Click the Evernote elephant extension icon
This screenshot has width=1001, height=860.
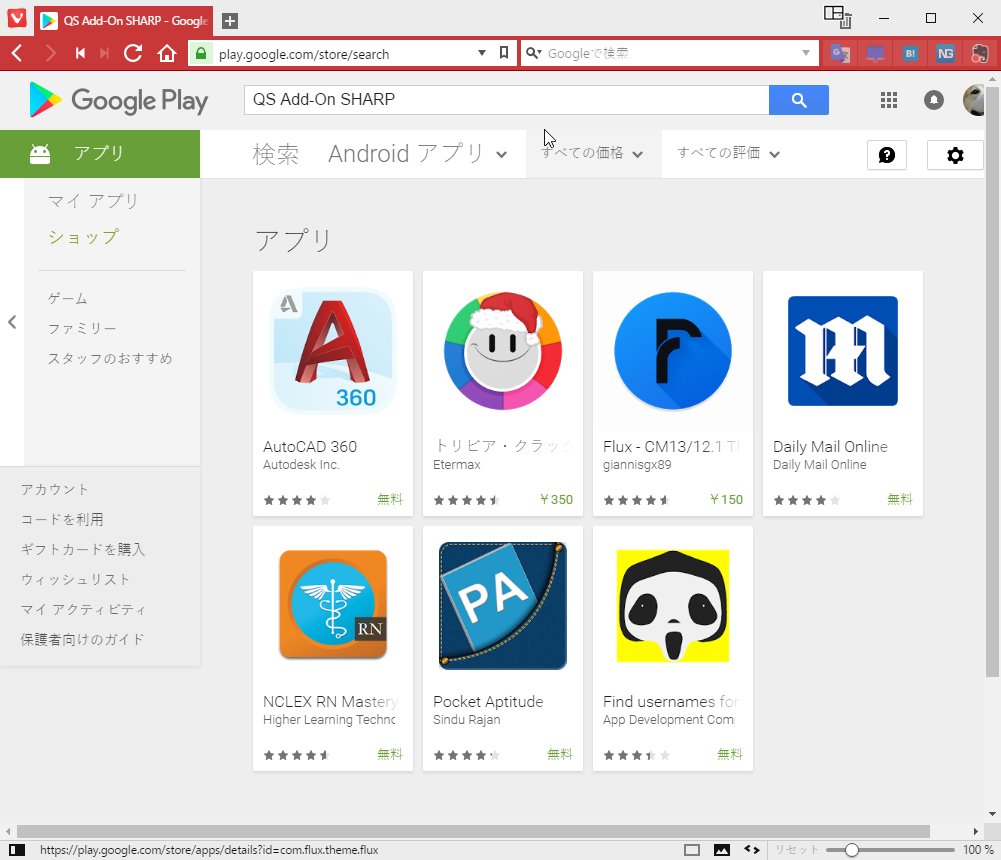click(979, 54)
